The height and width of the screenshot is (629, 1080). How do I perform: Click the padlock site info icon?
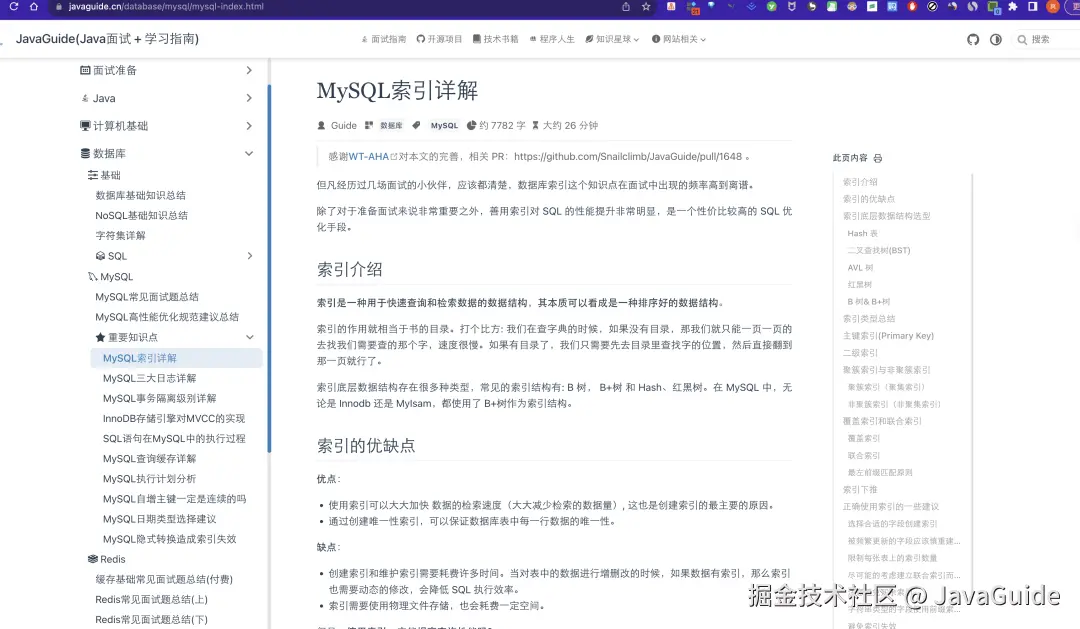point(59,6)
